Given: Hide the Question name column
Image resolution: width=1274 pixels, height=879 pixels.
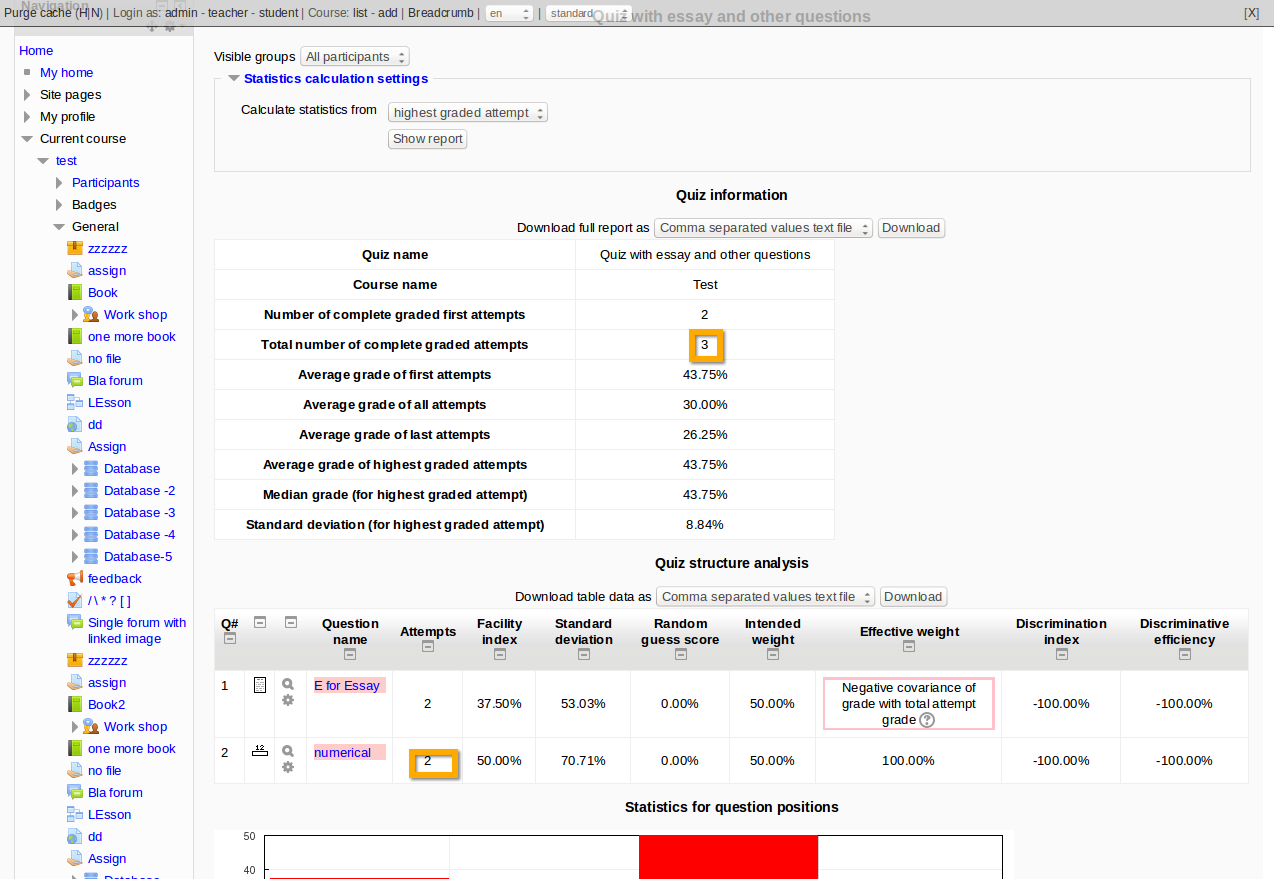Looking at the screenshot, I should (x=350, y=654).
